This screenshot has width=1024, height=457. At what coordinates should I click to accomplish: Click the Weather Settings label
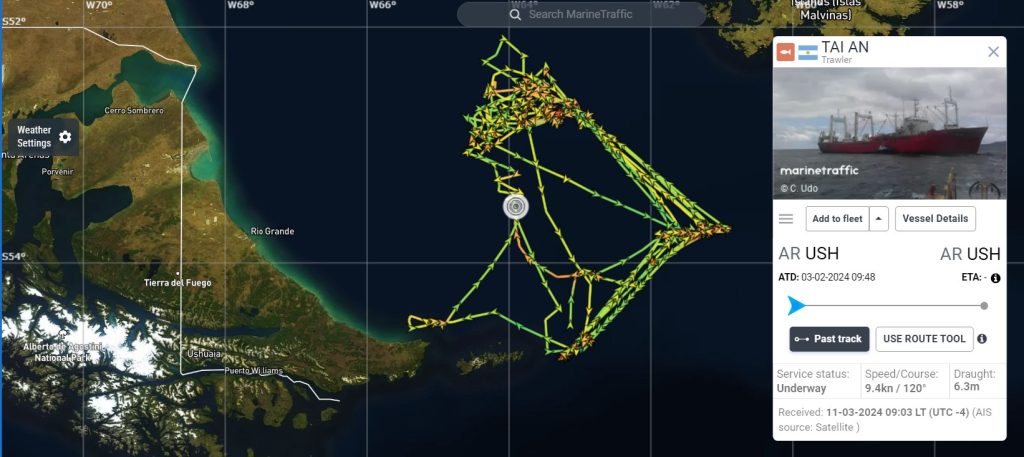pyautogui.click(x=34, y=136)
